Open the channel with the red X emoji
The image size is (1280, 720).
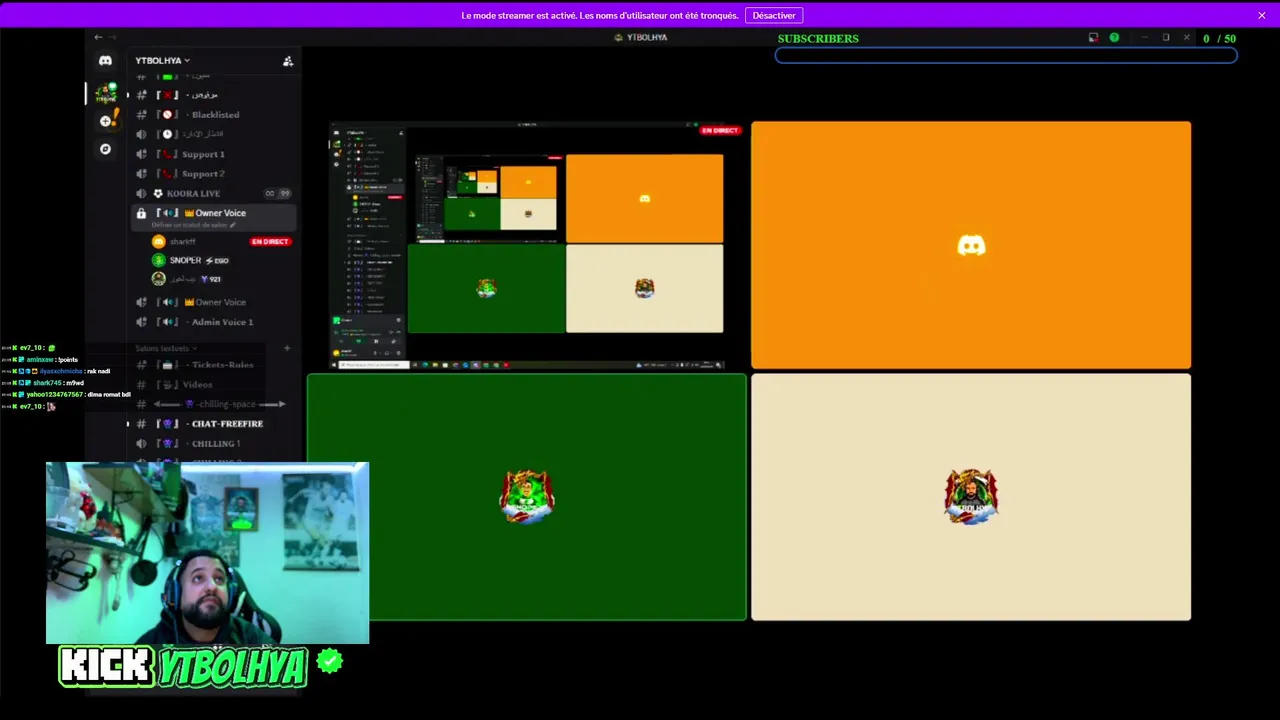pos(215,95)
